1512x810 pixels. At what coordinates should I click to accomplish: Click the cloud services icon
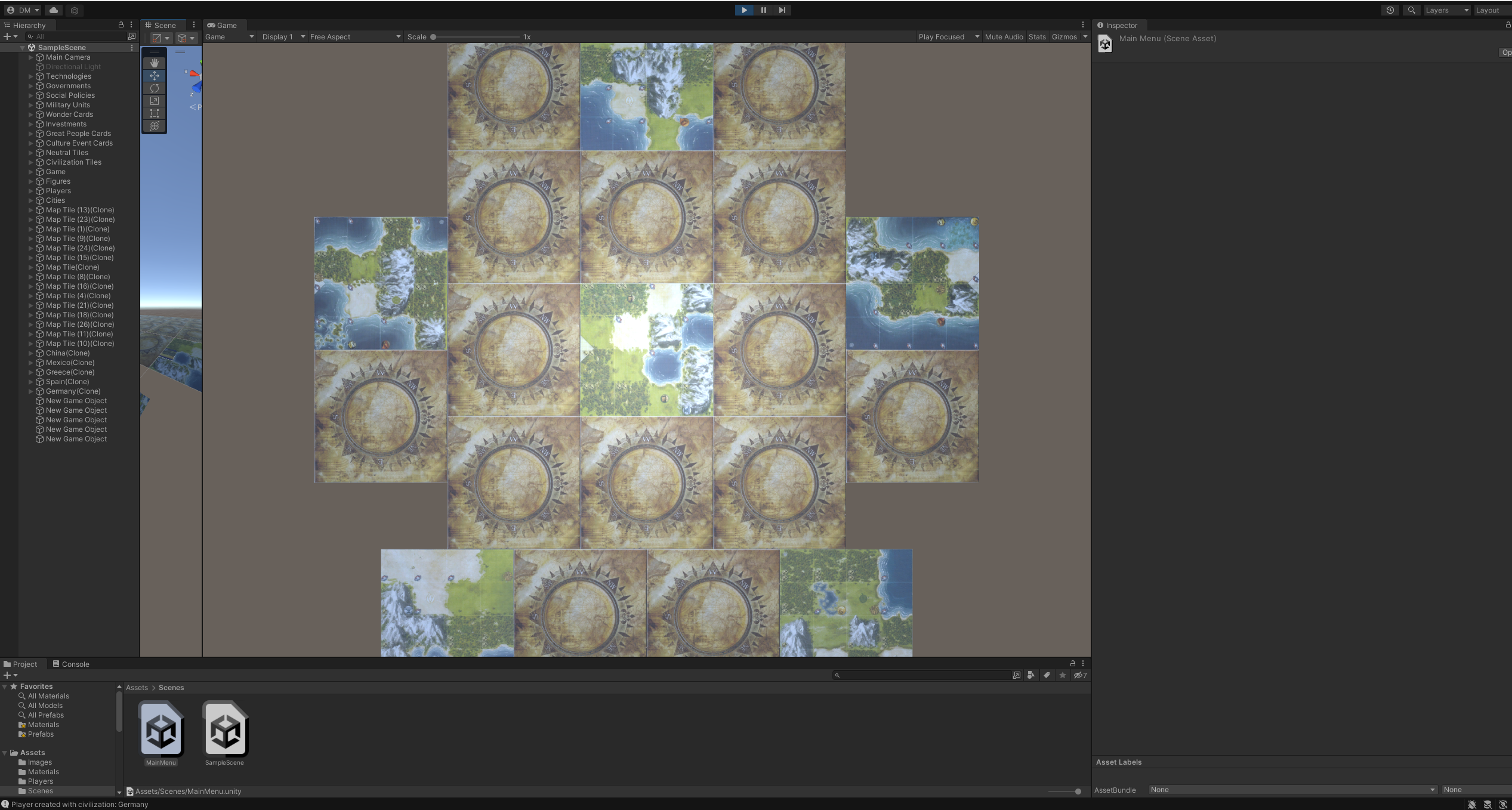pos(54,10)
